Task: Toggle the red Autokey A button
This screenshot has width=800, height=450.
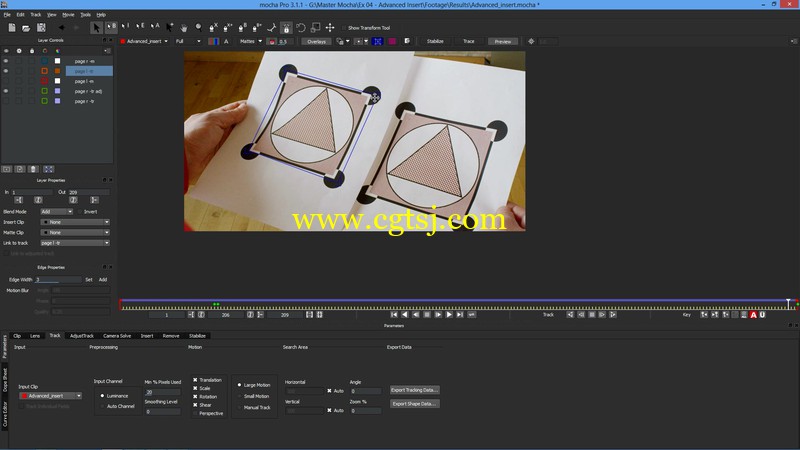Action: 753,315
